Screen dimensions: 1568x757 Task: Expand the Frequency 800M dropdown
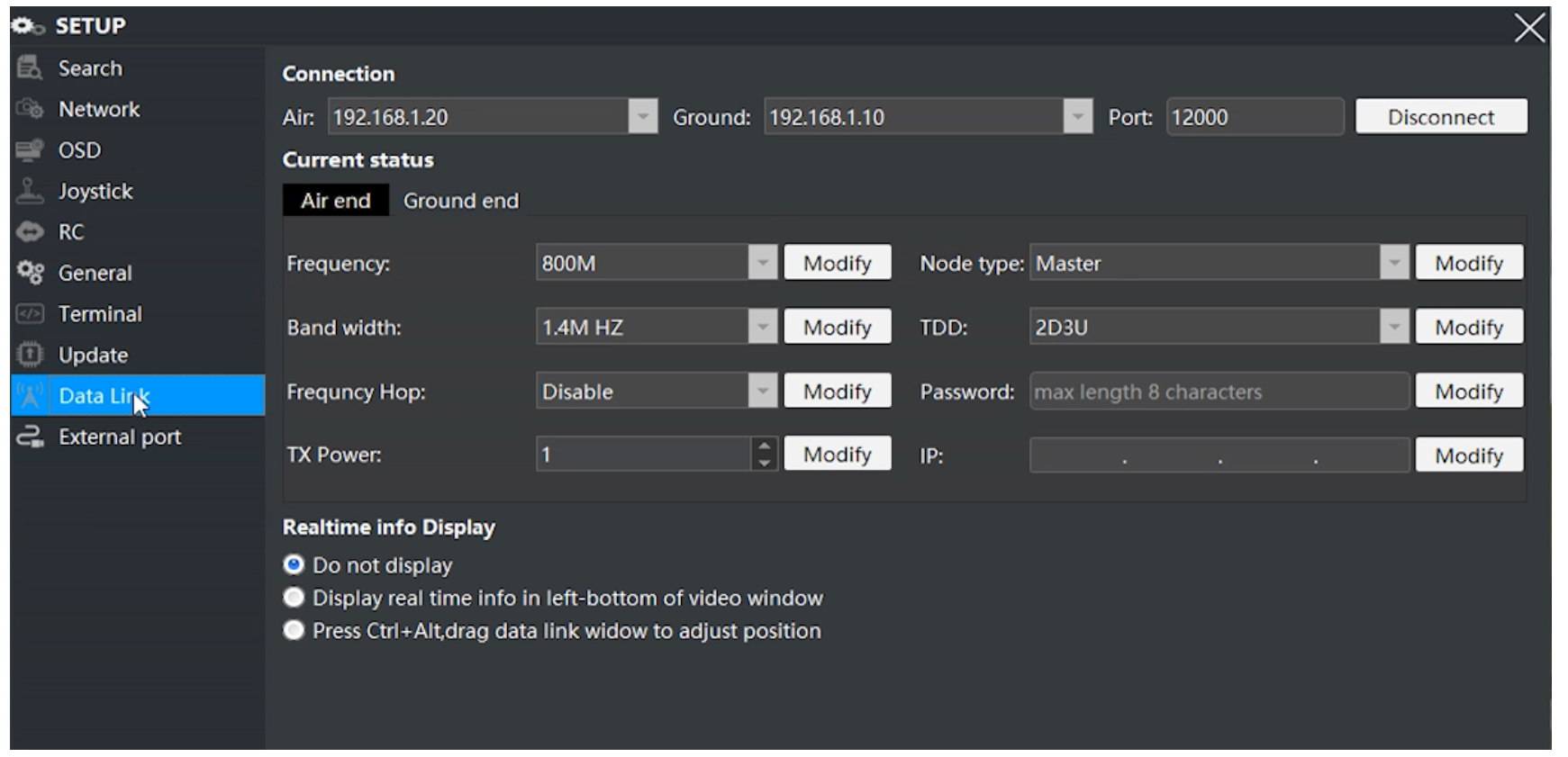point(762,263)
